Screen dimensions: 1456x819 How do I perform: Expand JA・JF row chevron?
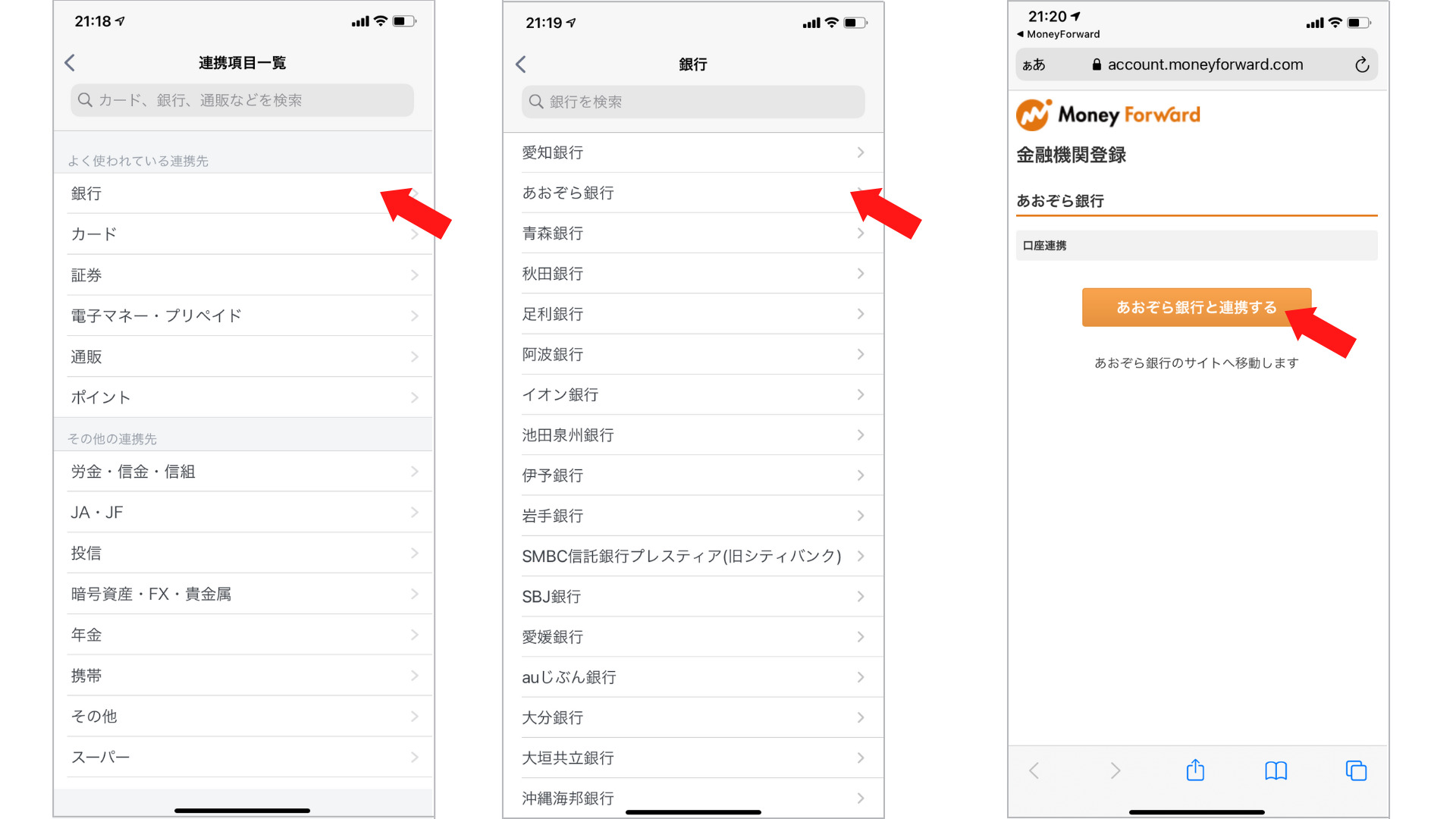[415, 513]
